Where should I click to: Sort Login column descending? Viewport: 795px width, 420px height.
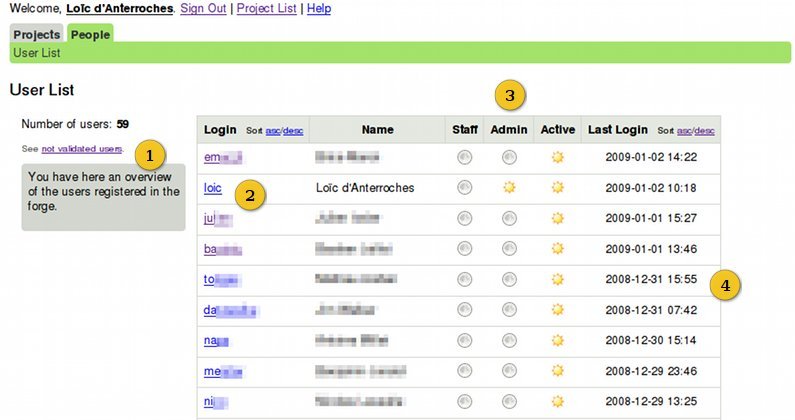pyautogui.click(x=293, y=131)
